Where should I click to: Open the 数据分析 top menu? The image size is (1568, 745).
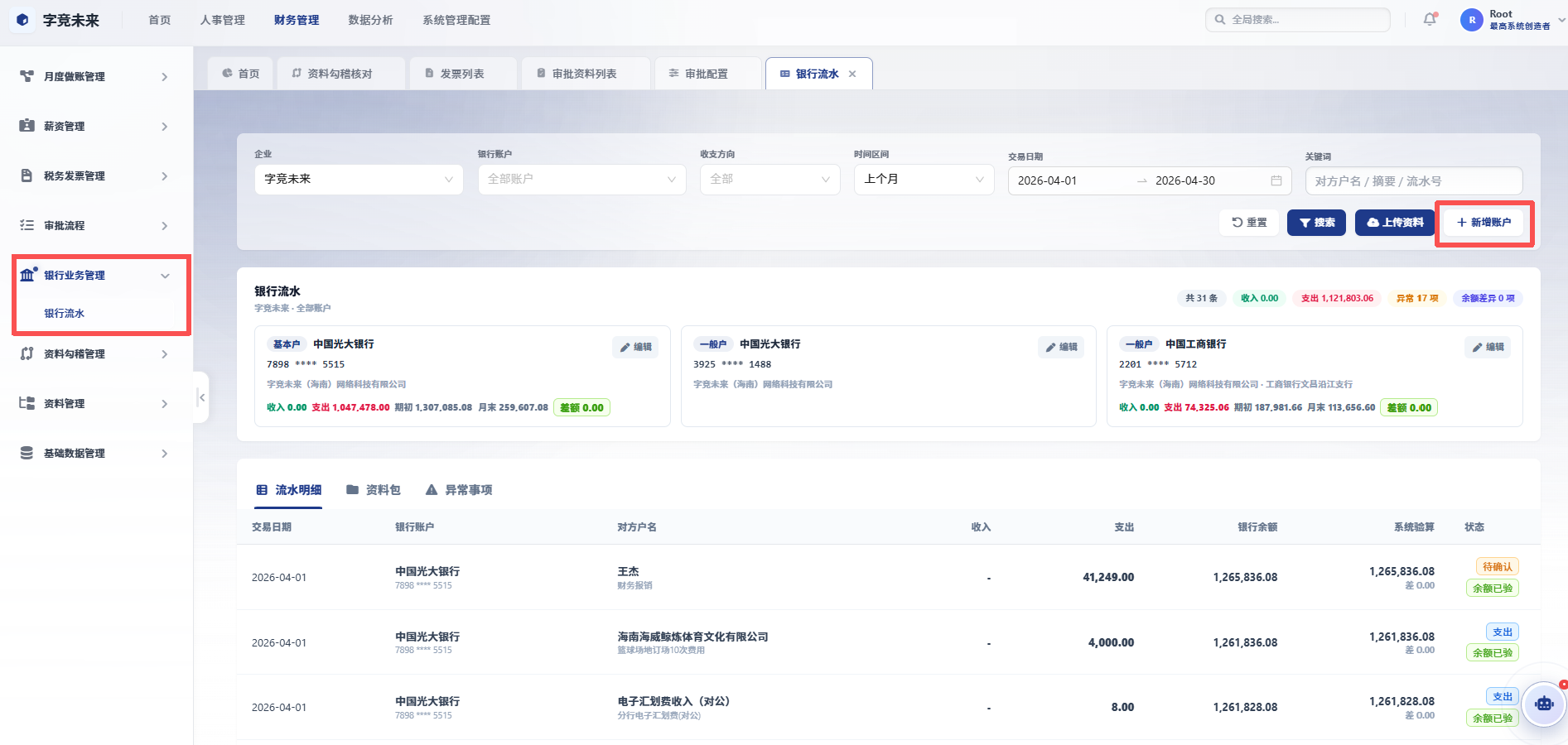[x=370, y=20]
